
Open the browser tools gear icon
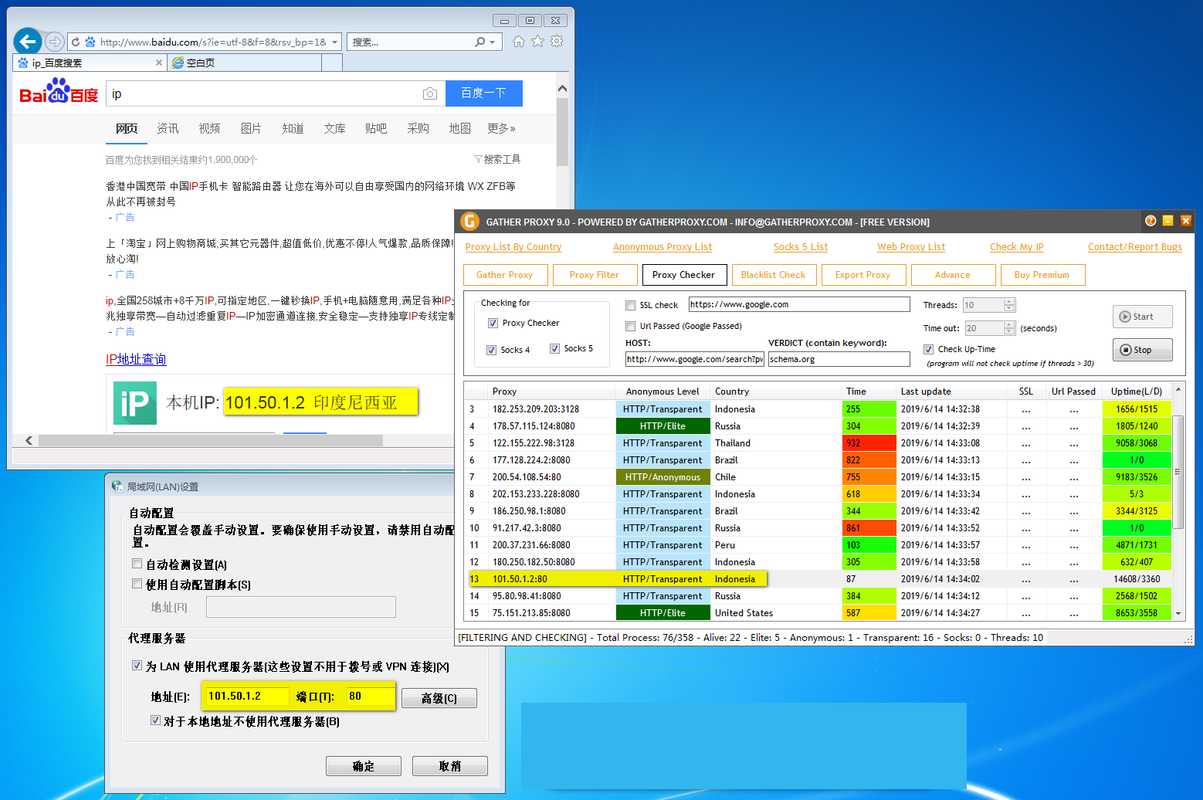coord(556,41)
